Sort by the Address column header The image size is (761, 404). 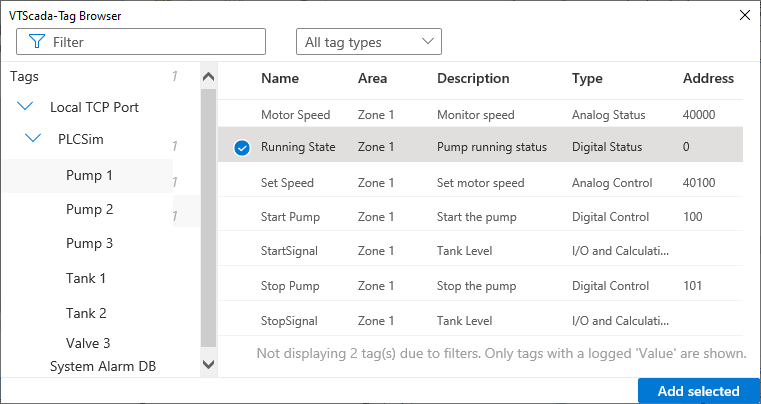pyautogui.click(x=708, y=79)
